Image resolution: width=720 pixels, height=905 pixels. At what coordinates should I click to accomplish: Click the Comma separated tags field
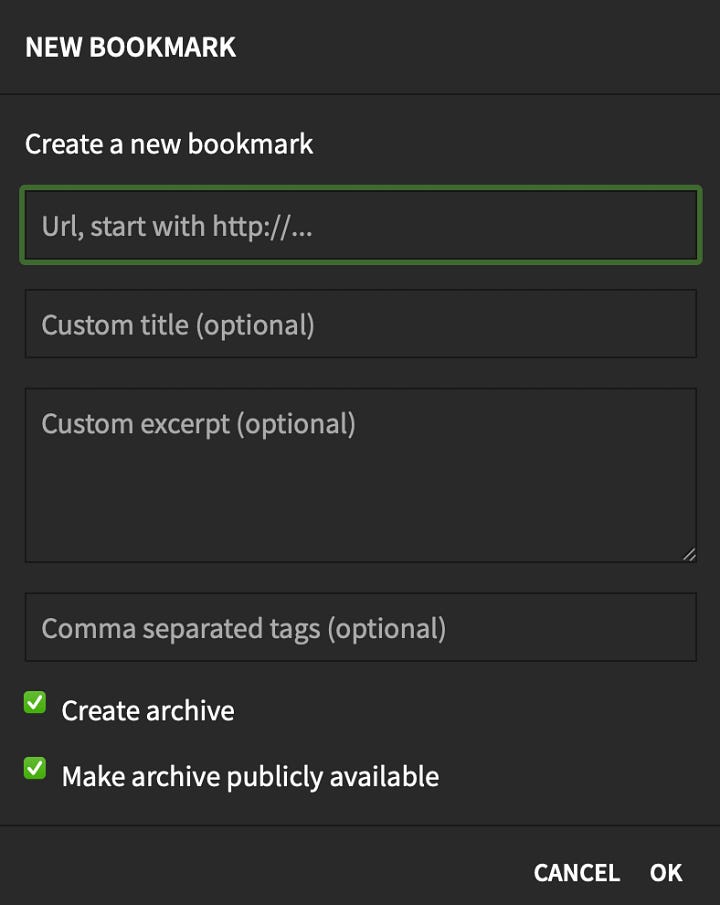361,627
